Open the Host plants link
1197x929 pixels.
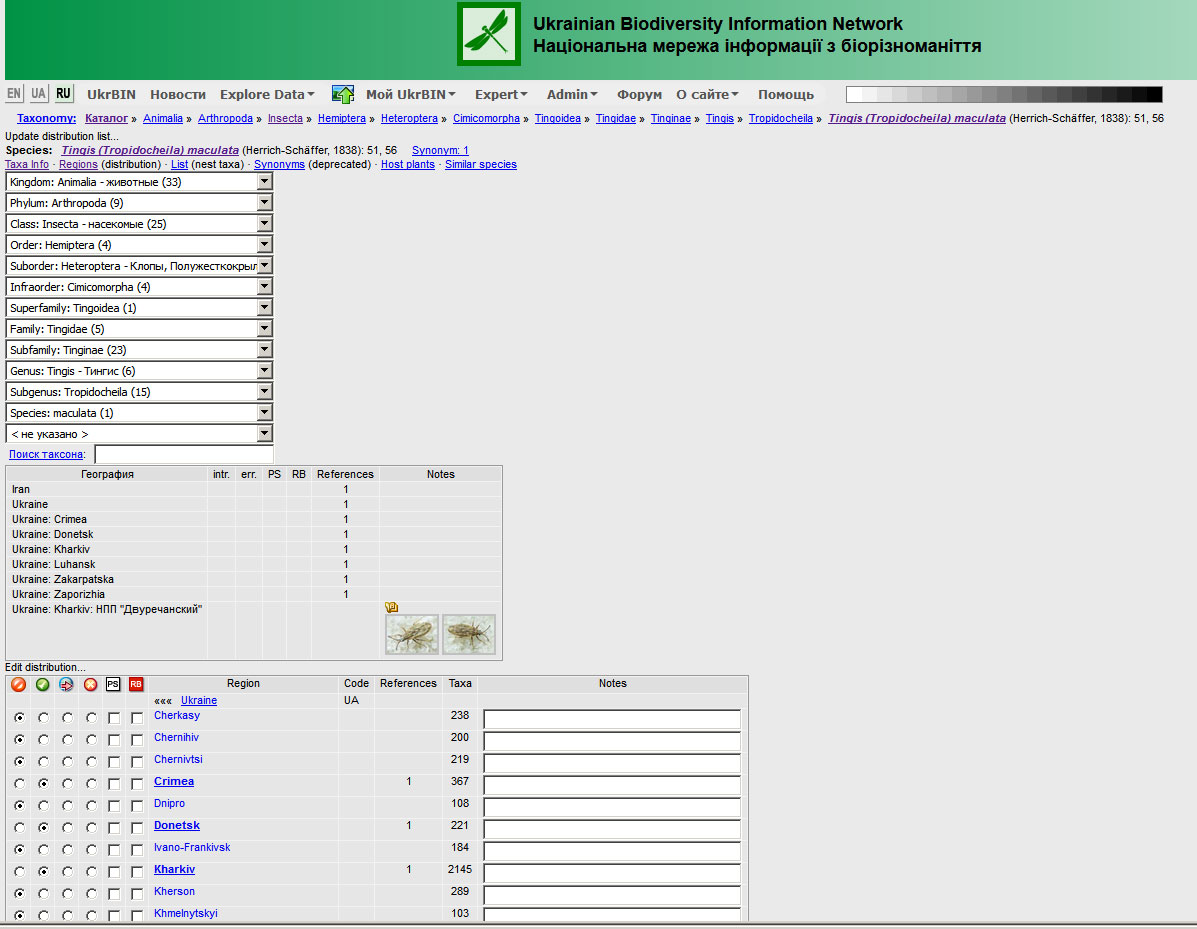[407, 164]
